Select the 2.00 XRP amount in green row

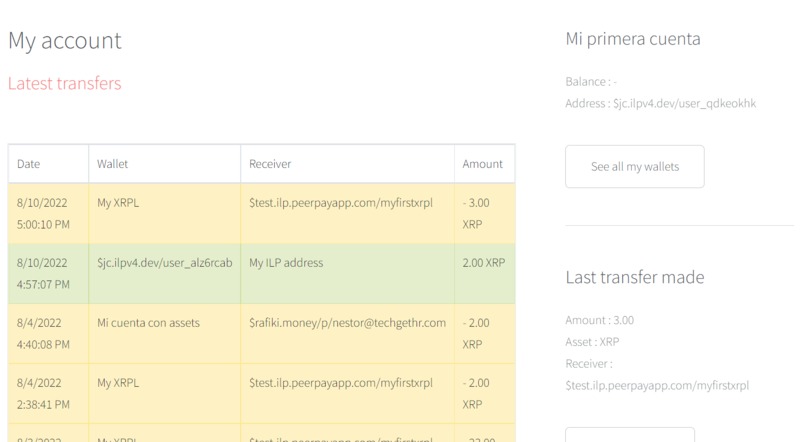[484, 263]
